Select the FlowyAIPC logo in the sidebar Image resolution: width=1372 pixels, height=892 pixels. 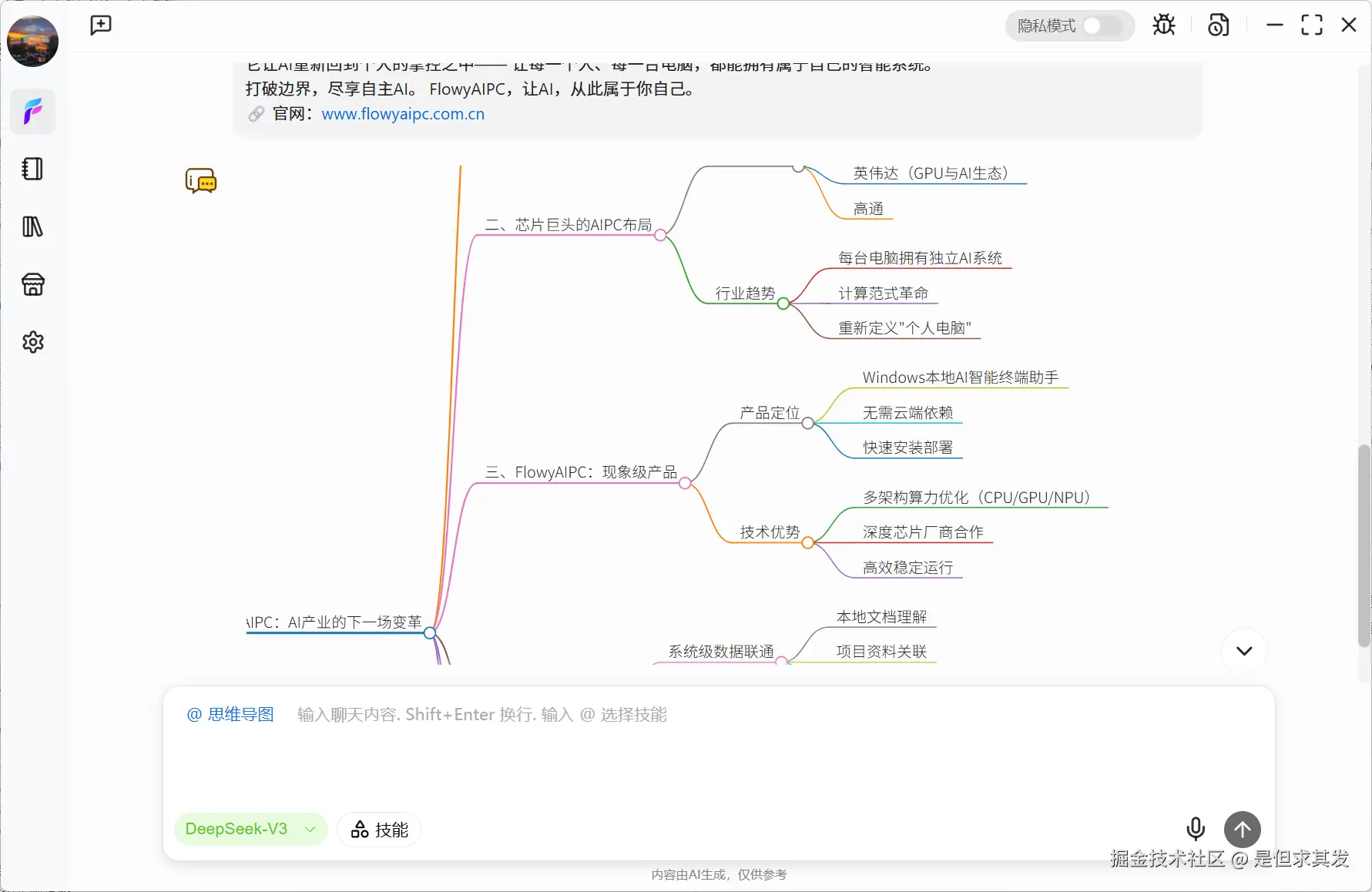click(32, 111)
